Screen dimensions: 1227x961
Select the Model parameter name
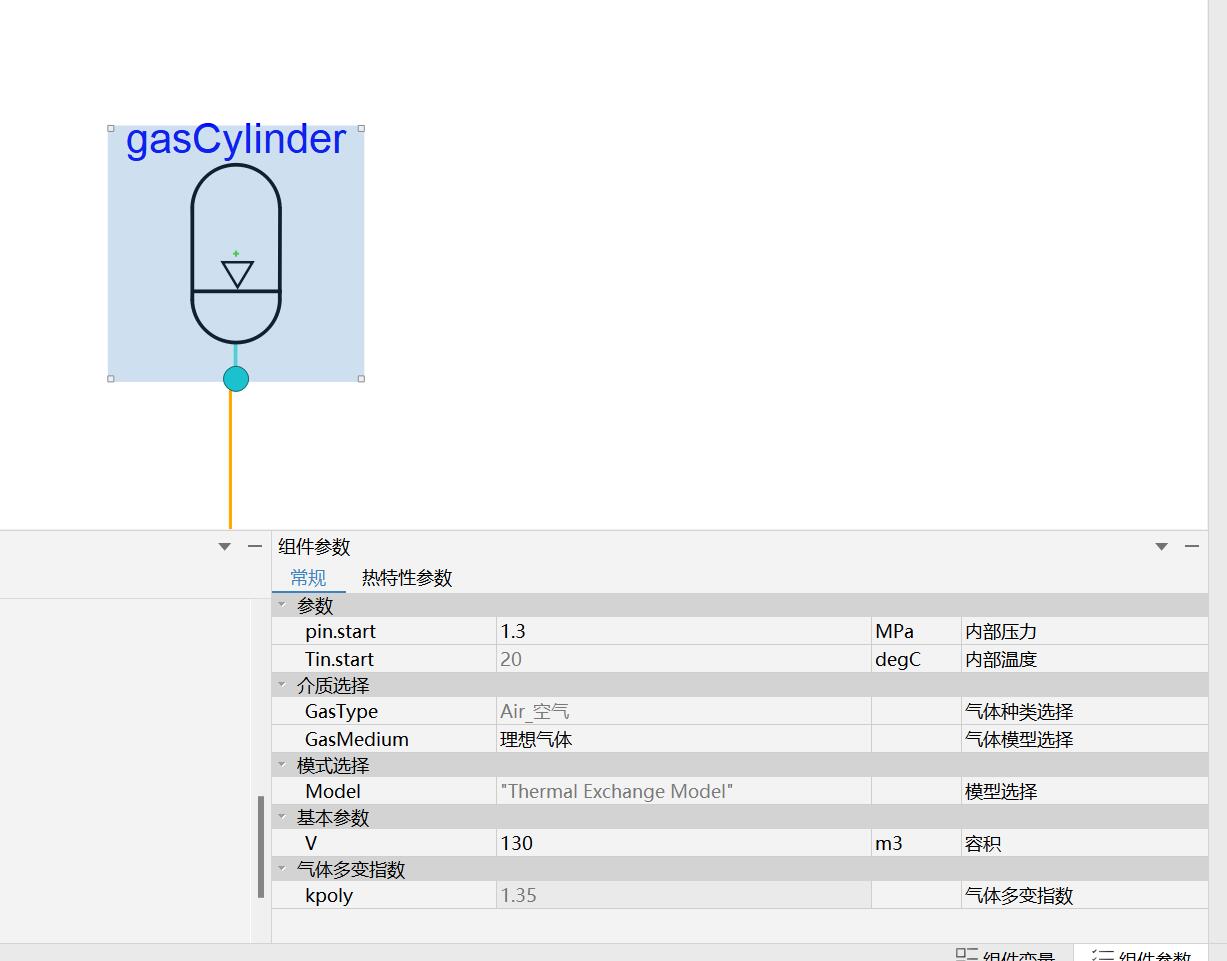[333, 791]
